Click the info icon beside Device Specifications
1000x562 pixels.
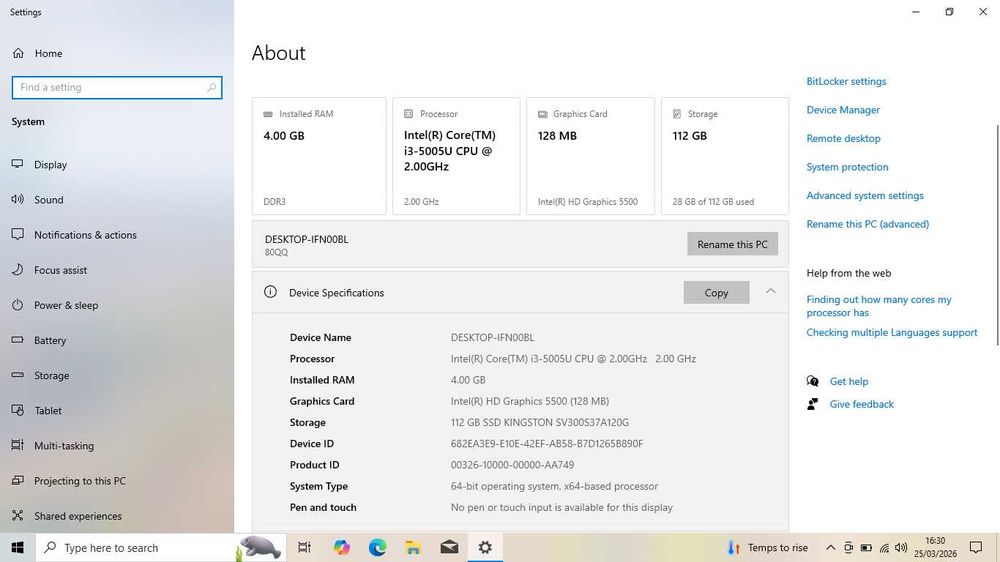(270, 292)
